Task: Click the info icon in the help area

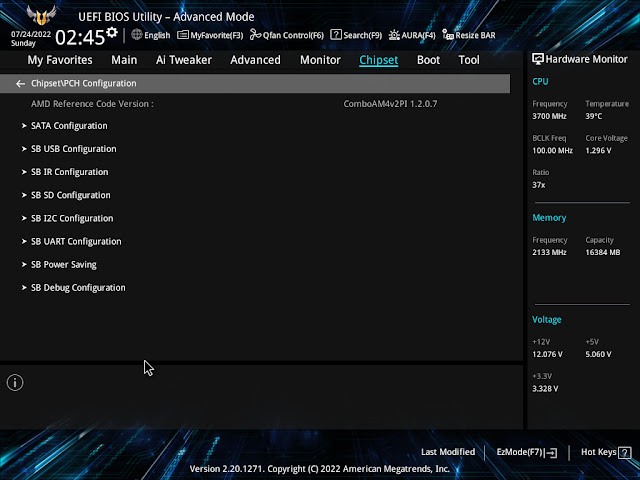Action: 15,382
